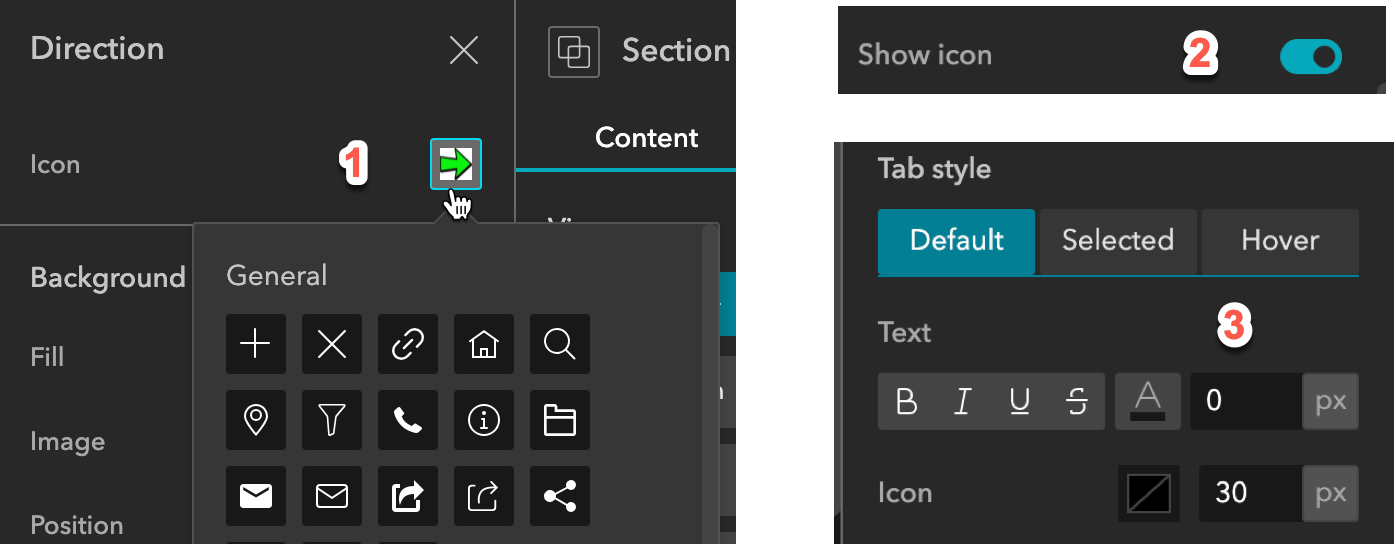1396x544 pixels.
Task: Open the text color picker
Action: pos(1147,402)
